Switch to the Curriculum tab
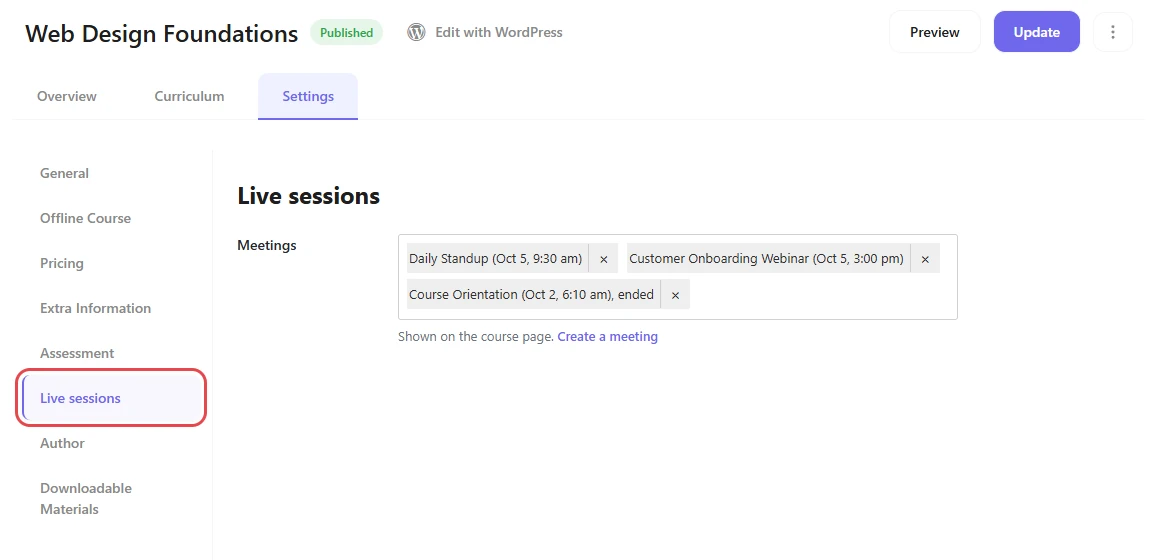This screenshot has width=1160, height=560. pos(189,96)
